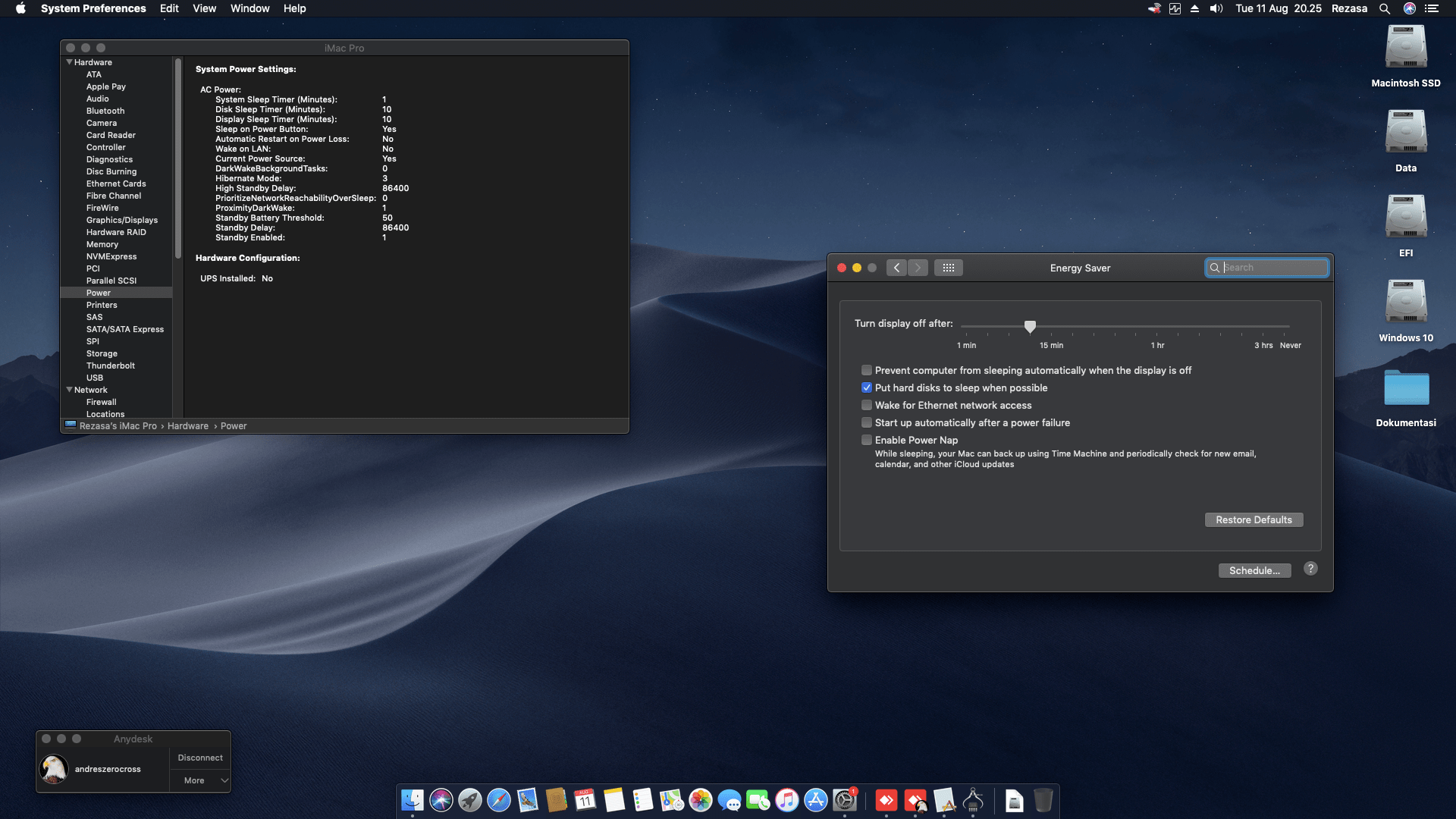The image size is (1456, 819).
Task: Click the Restore Defaults button
Action: pos(1253,519)
